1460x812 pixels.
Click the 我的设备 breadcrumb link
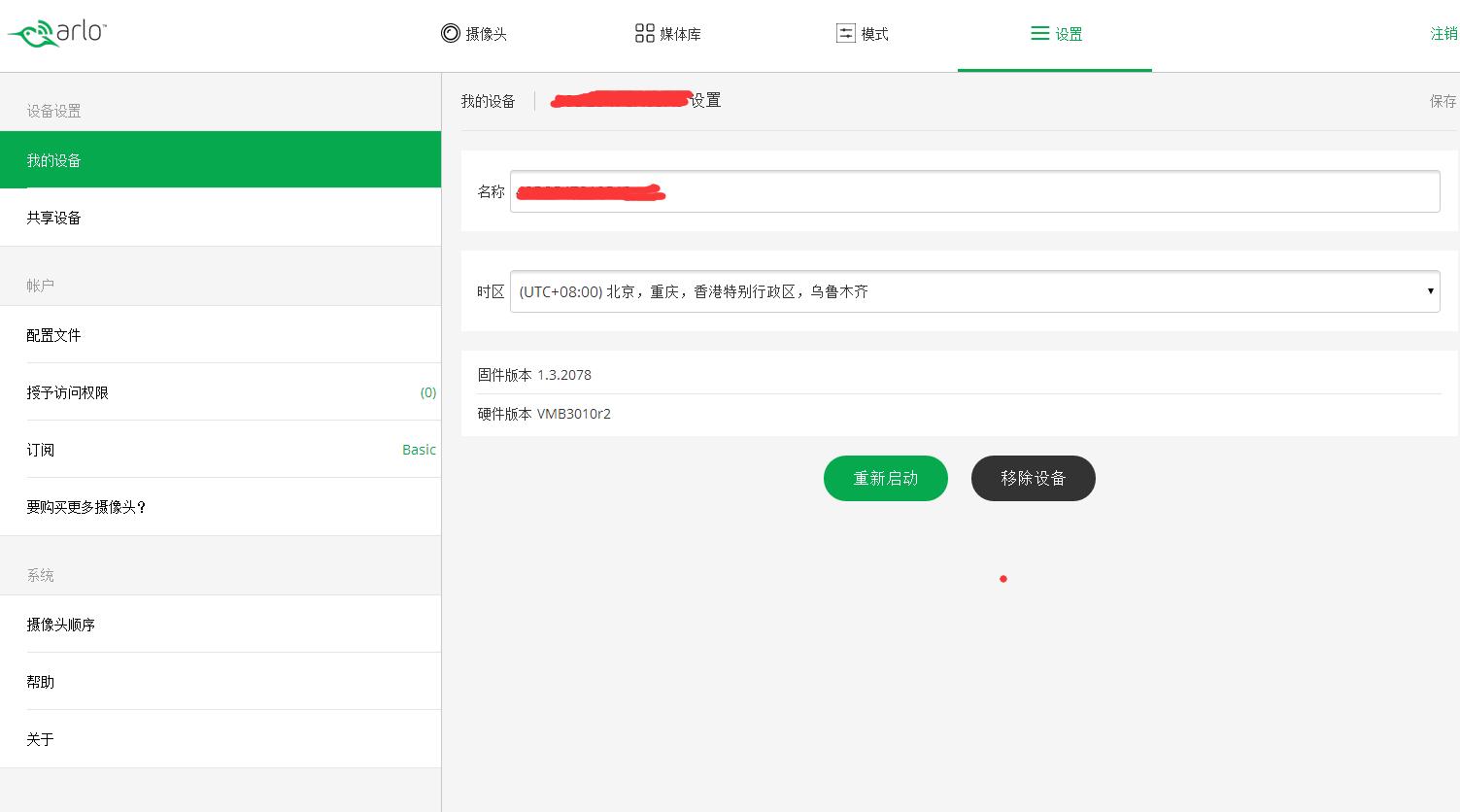tap(488, 101)
